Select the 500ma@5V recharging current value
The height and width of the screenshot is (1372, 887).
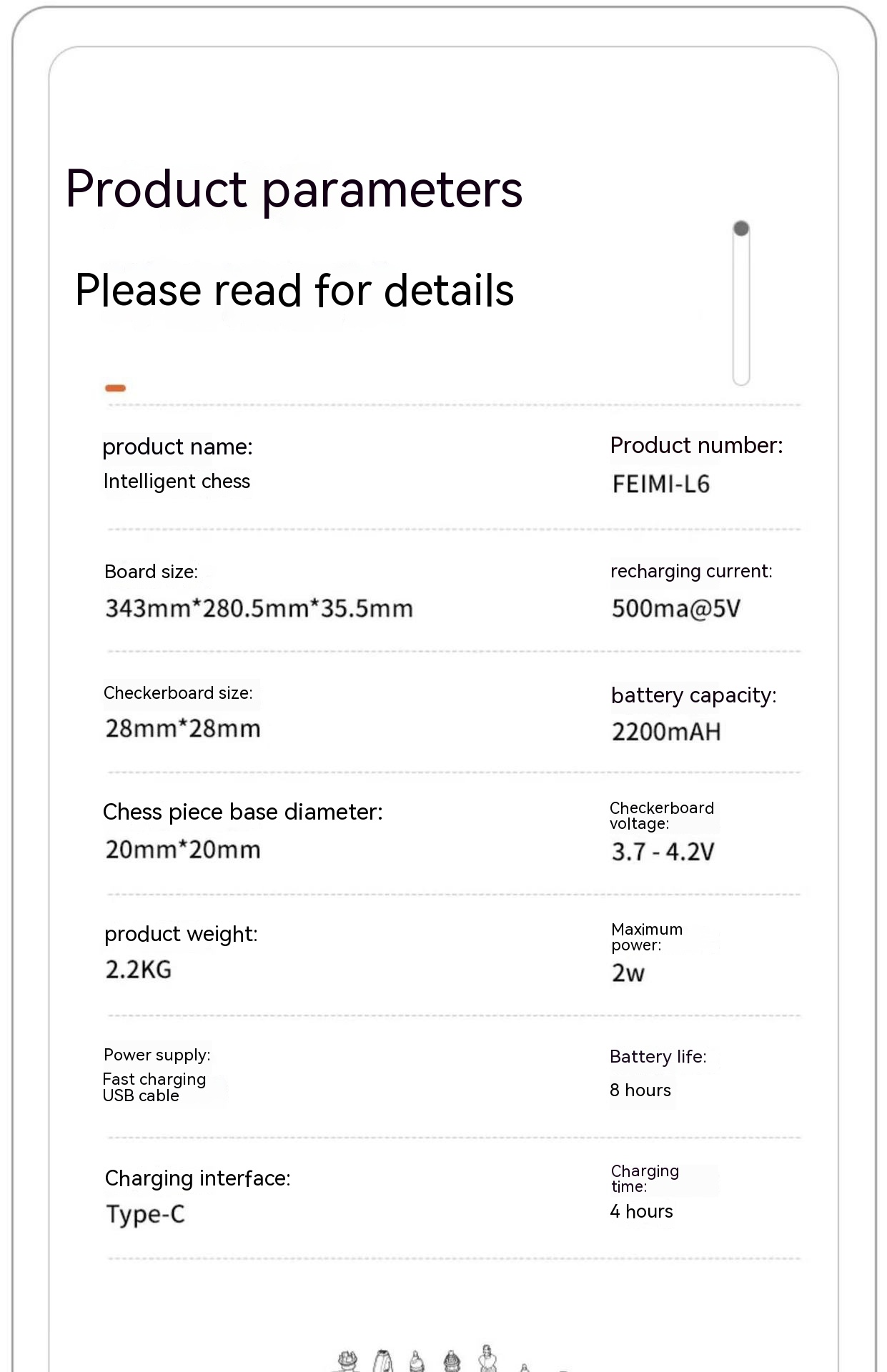(x=676, y=609)
